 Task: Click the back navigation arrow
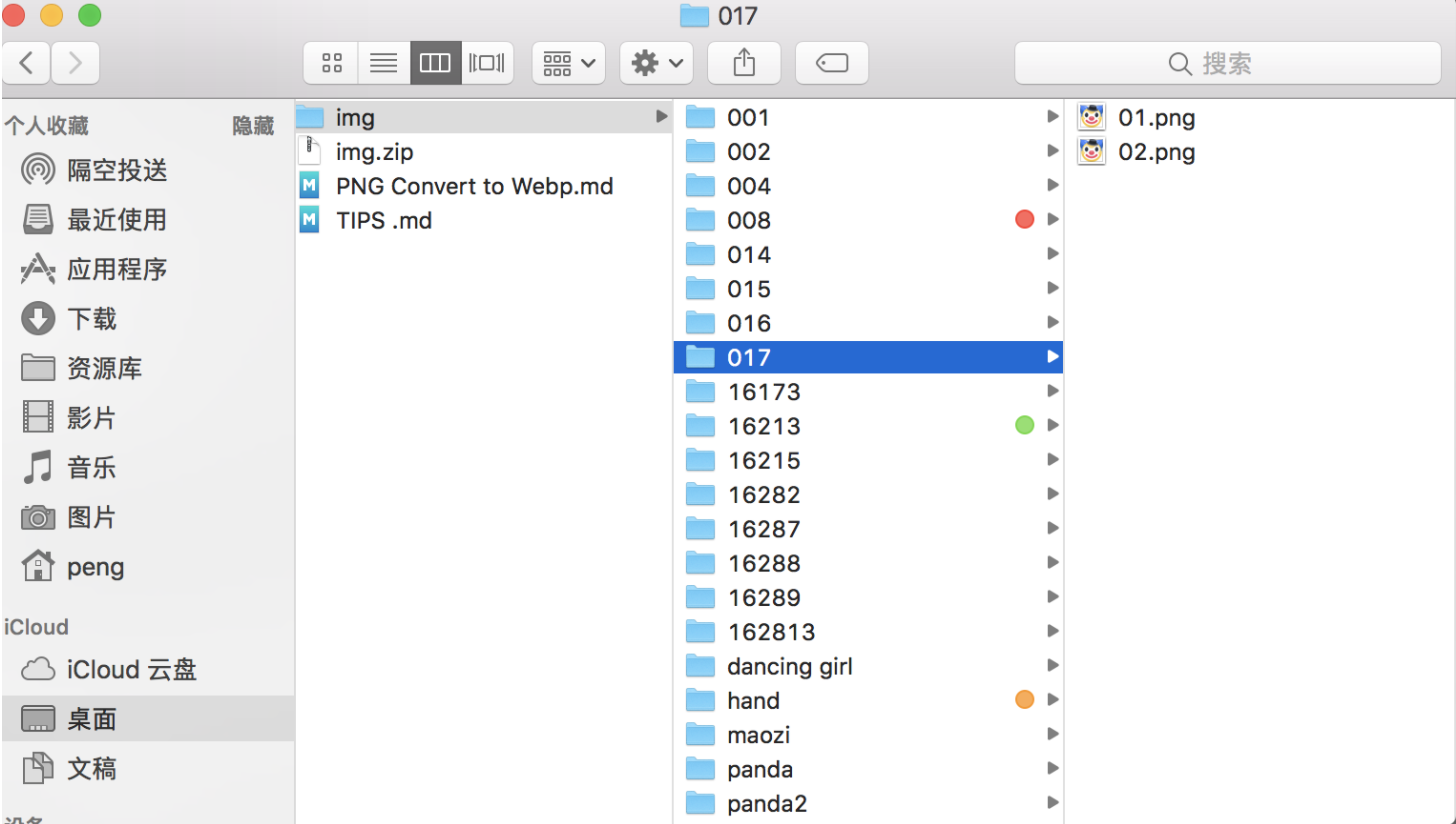tap(26, 62)
